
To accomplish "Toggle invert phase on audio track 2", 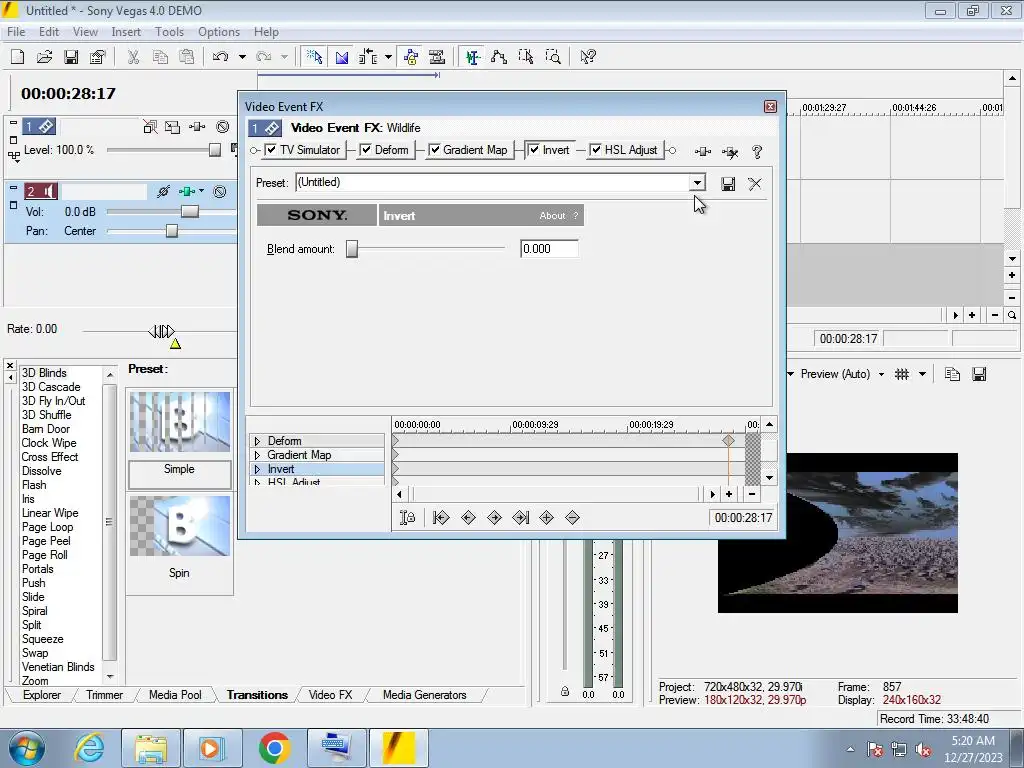I will (163, 191).
